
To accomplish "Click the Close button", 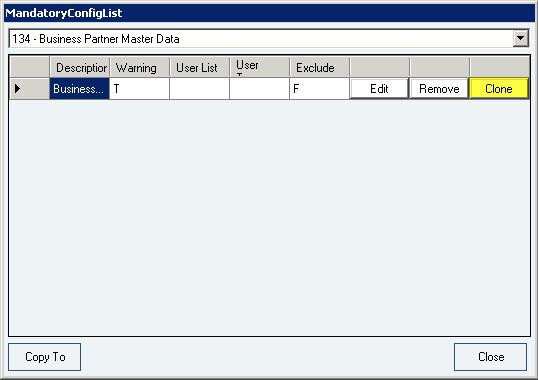I will 491,357.
